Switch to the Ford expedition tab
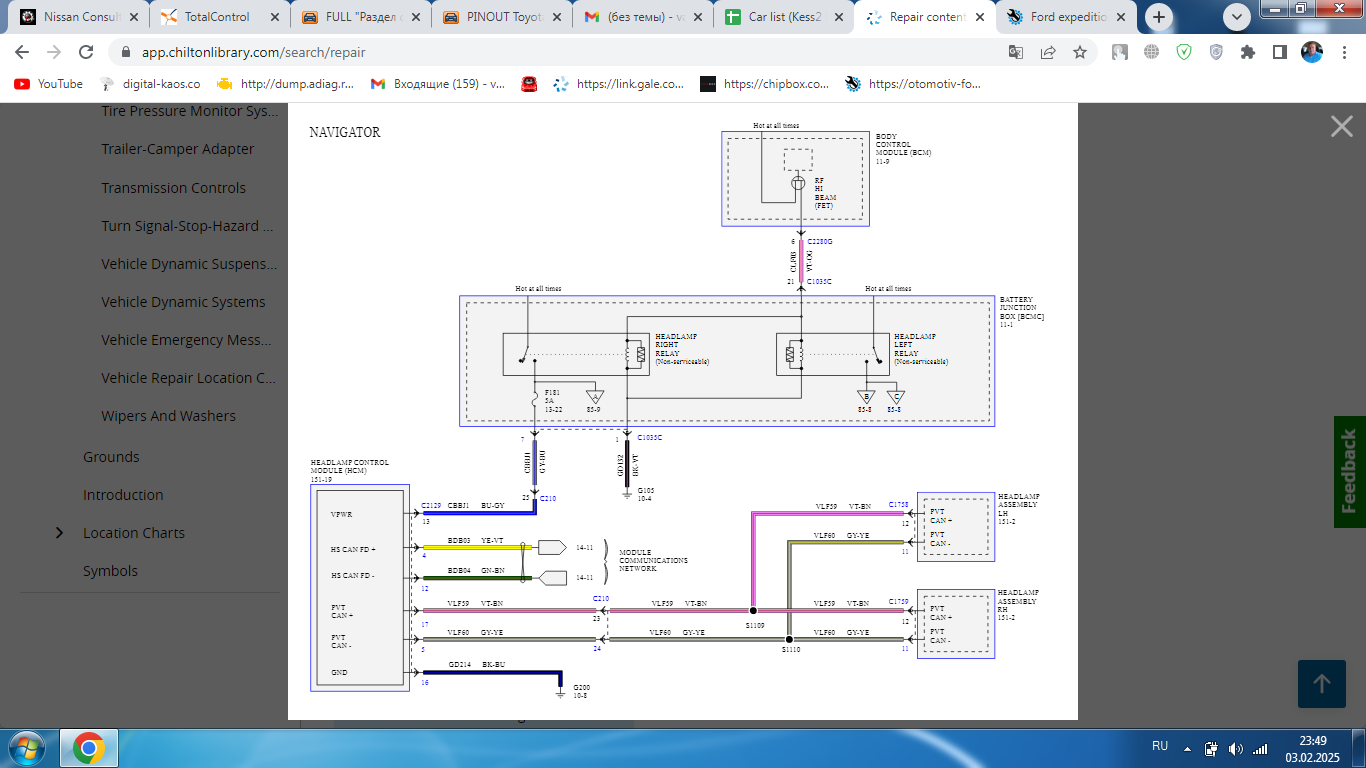Viewport: 1366px width, 768px height. pos(1066,17)
